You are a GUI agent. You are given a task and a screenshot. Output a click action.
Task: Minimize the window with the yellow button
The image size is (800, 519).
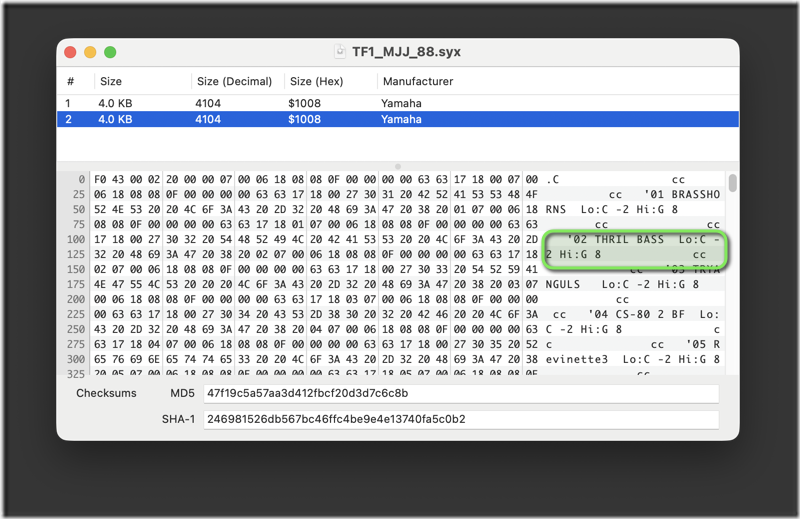tap(90, 52)
